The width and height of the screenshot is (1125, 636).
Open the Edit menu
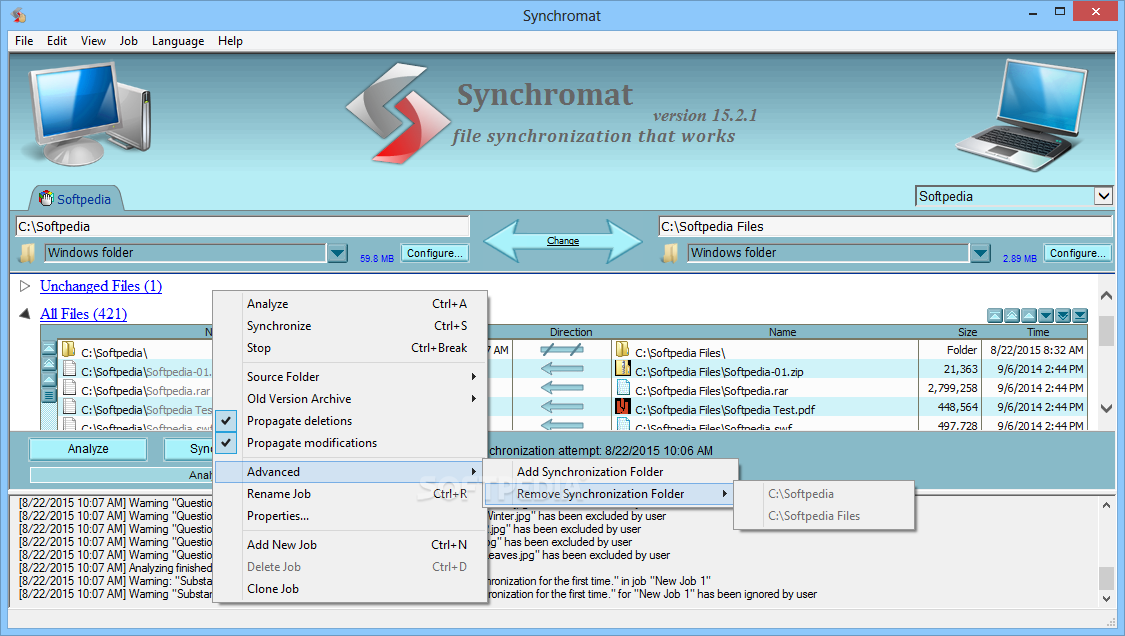(x=57, y=41)
